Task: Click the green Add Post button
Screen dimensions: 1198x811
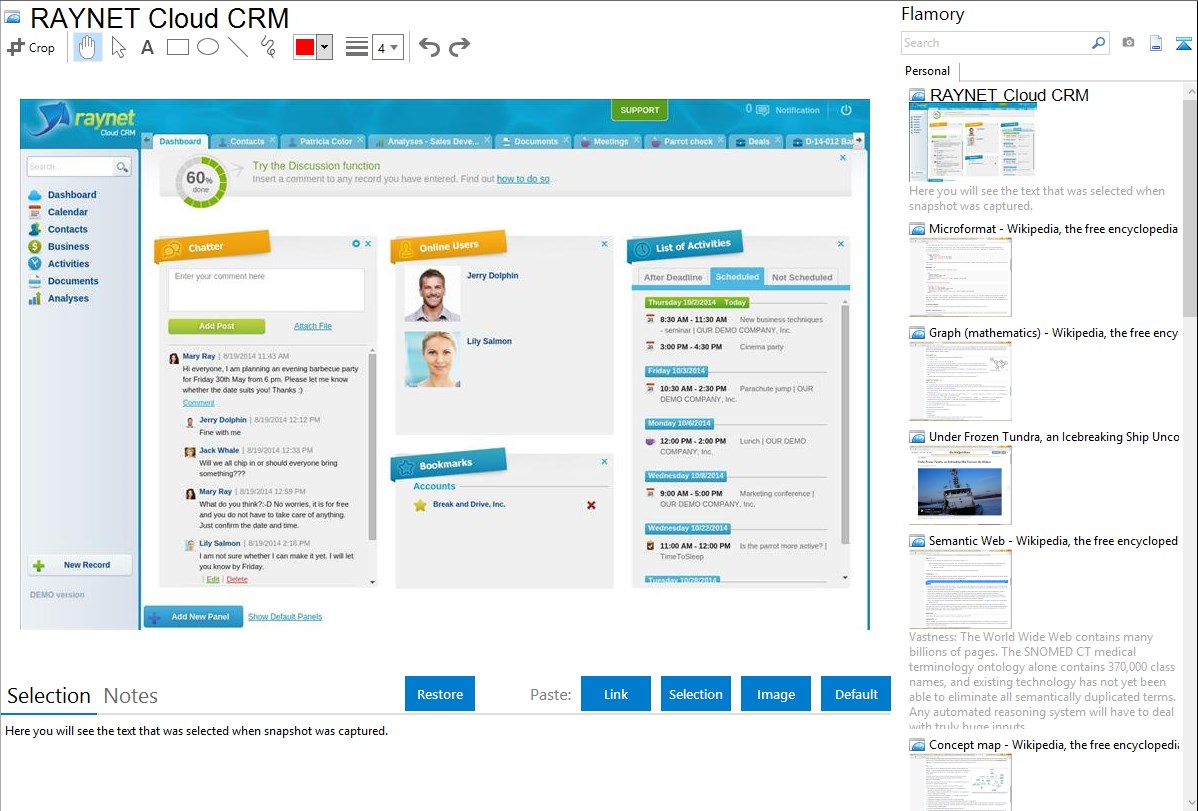Action: tap(216, 326)
